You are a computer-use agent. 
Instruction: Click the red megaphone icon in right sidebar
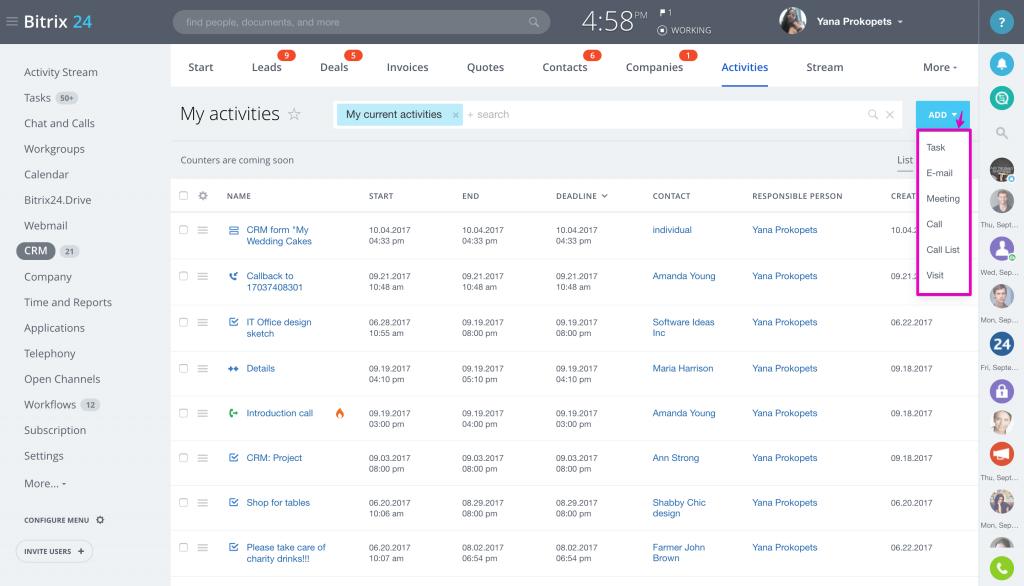click(x=1001, y=454)
